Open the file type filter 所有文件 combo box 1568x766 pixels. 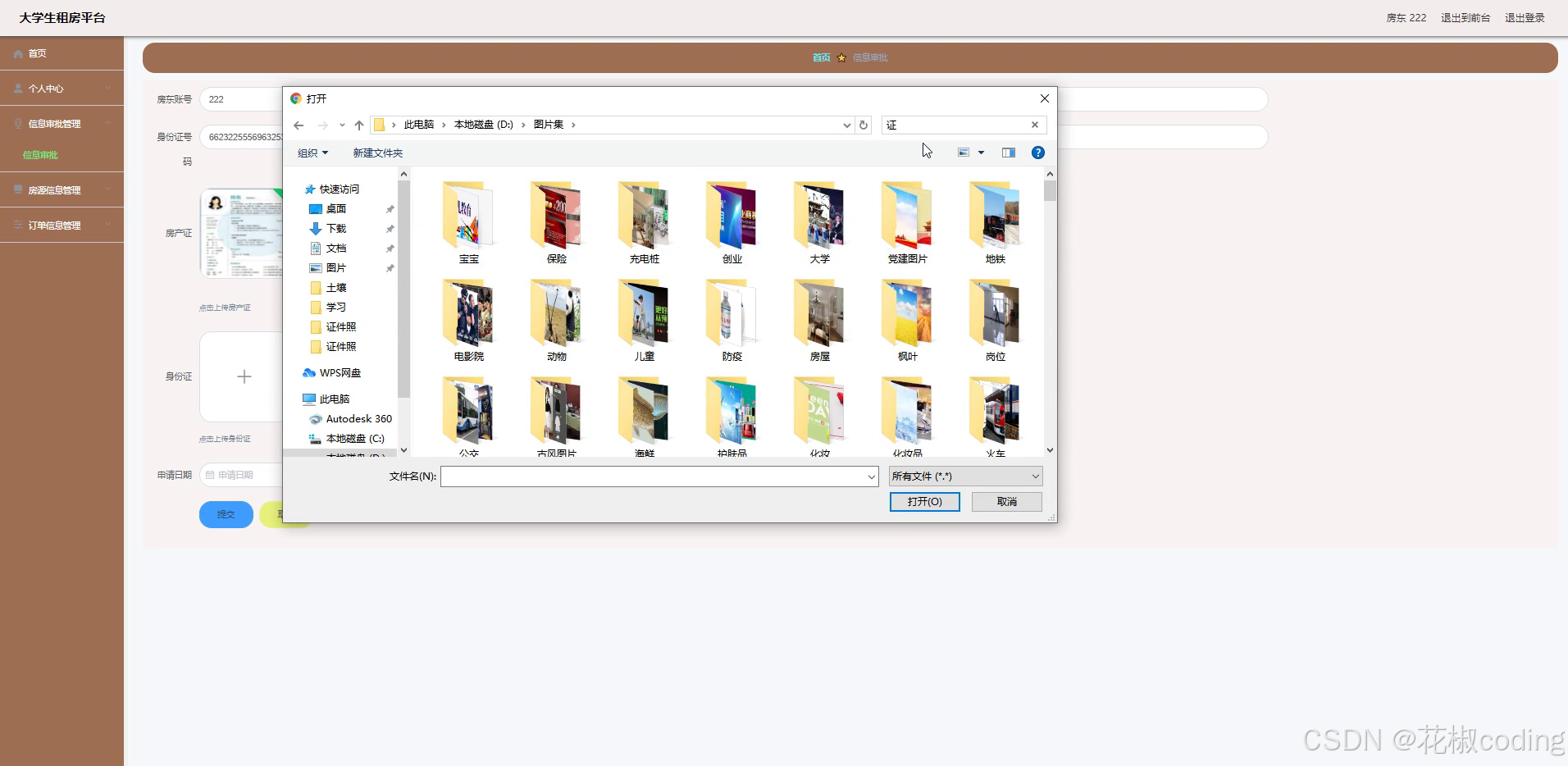click(x=966, y=476)
